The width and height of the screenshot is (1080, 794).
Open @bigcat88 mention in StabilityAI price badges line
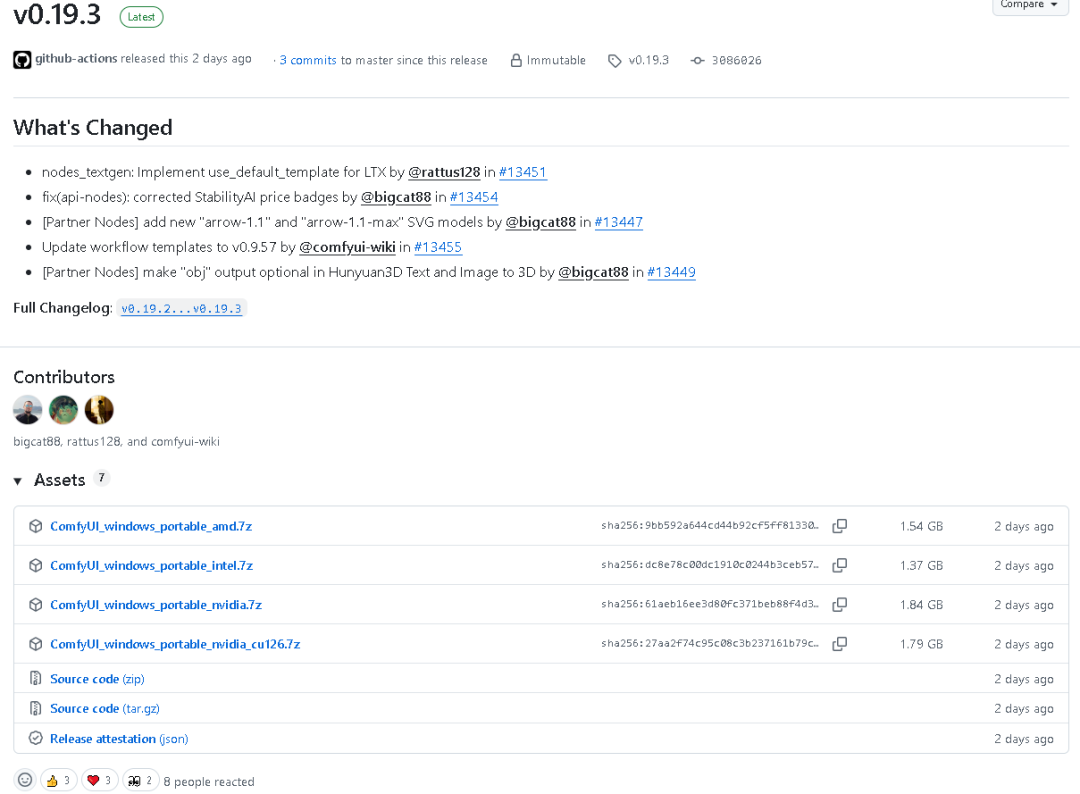point(396,197)
